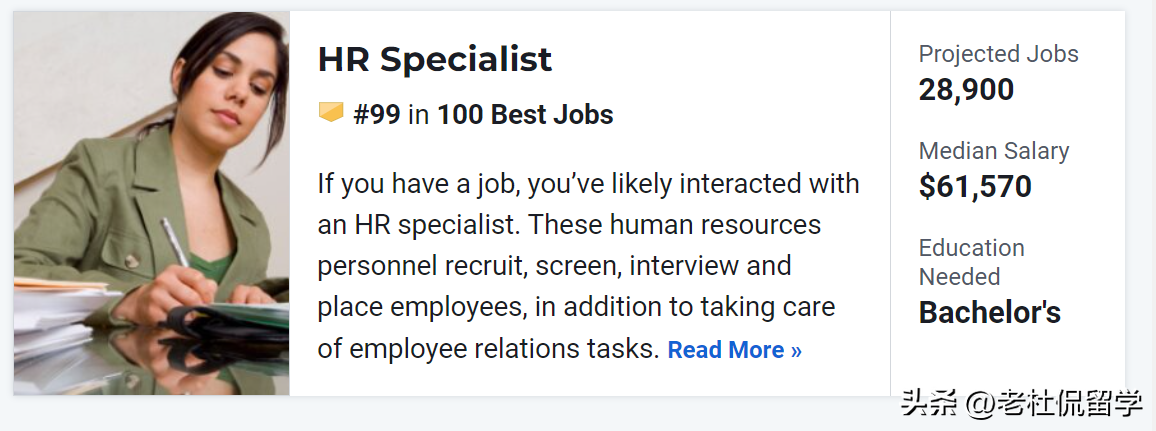Open the HR Specialist job title
Viewport: 1156px width, 431px height.
tap(434, 59)
